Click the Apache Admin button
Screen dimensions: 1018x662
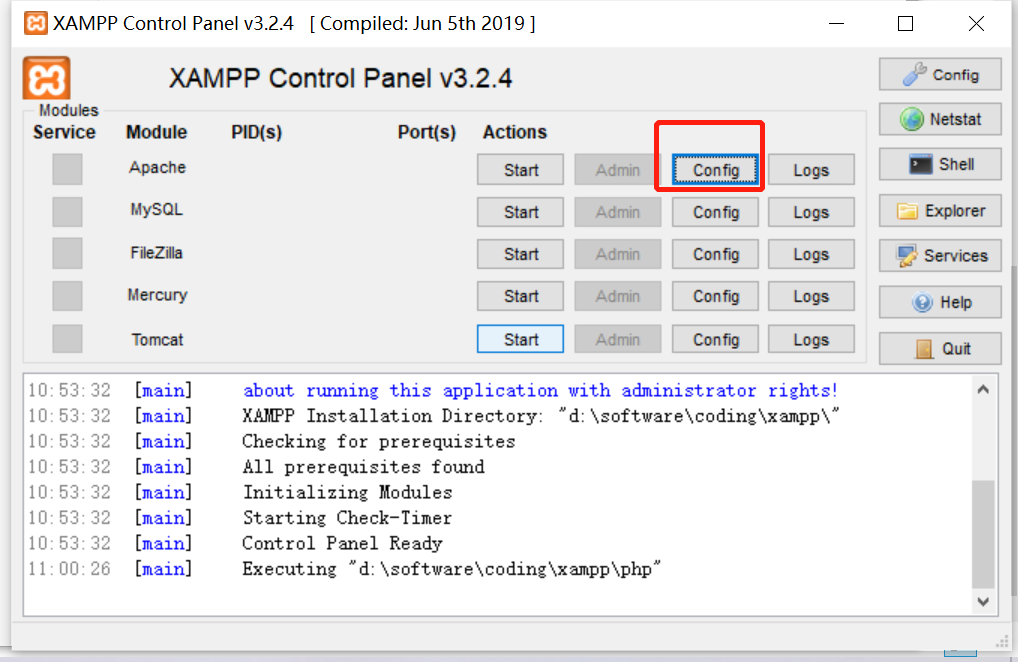617,170
